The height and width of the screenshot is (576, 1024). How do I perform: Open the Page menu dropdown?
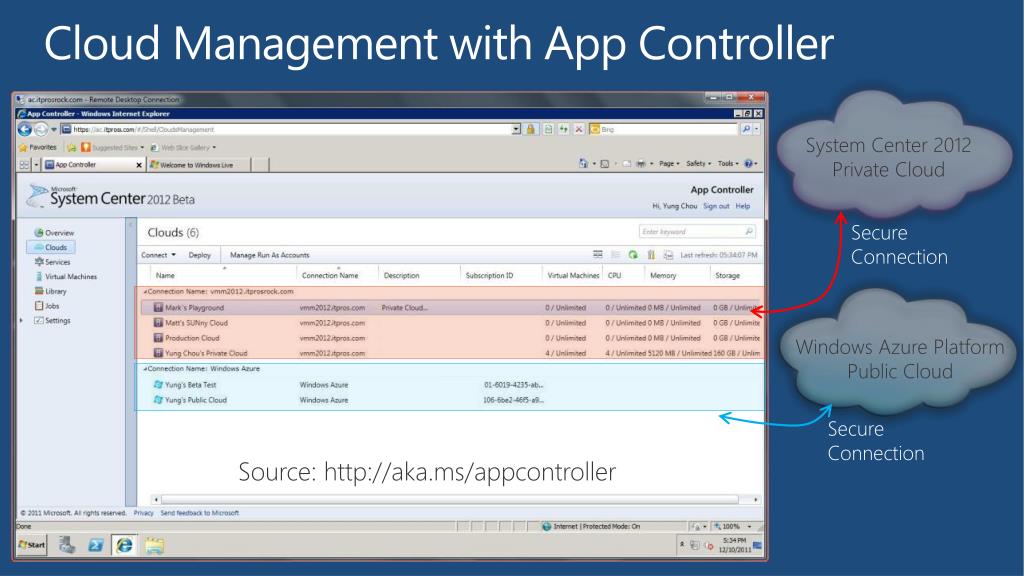(669, 164)
